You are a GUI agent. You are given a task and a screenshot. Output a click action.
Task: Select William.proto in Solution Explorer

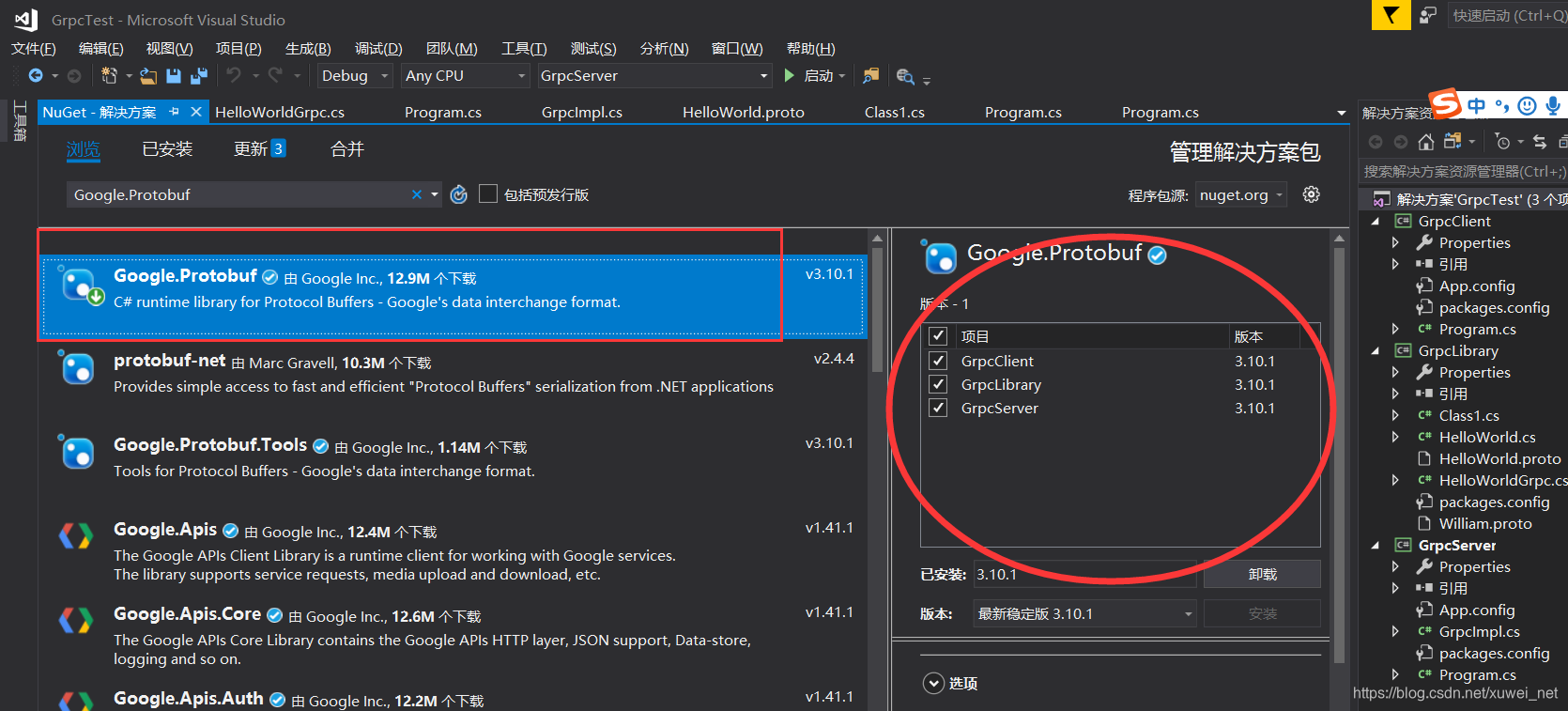tap(1484, 523)
